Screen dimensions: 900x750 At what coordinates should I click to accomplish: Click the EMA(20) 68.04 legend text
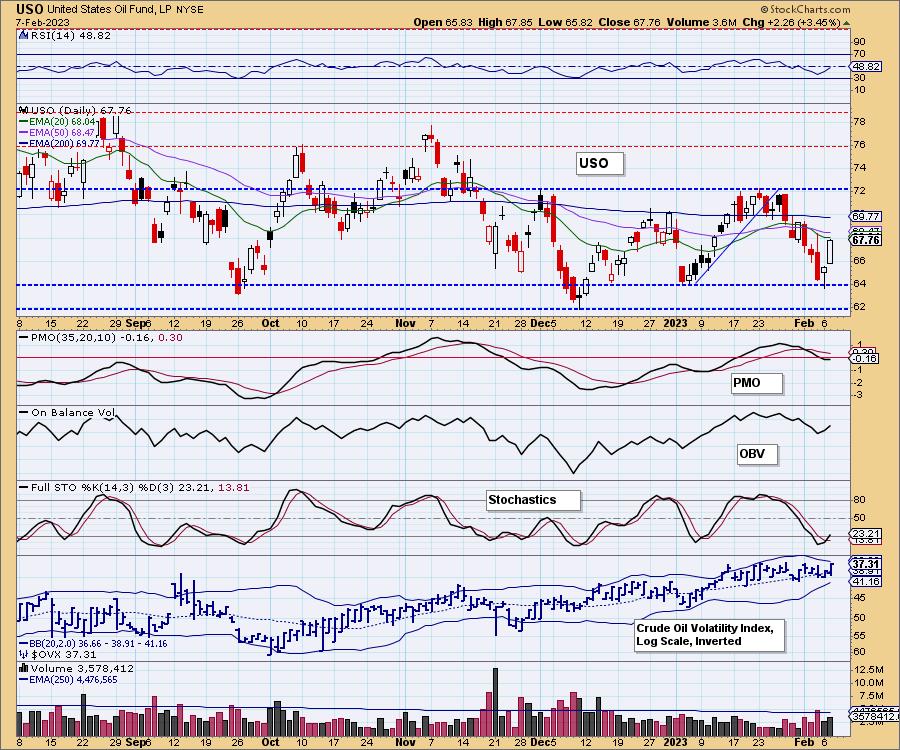[x=62, y=122]
